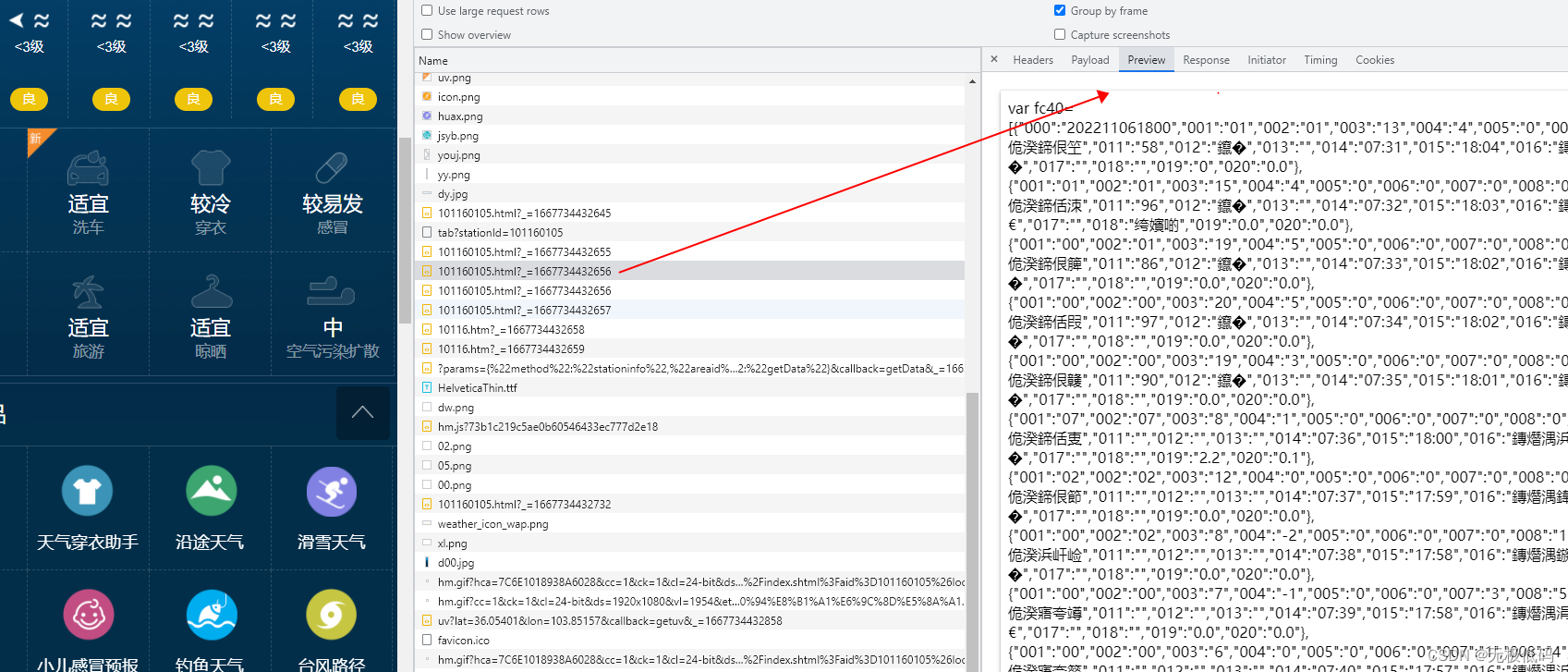Select the 02.png request
Image resolution: width=1568 pixels, height=672 pixels.
(689, 446)
